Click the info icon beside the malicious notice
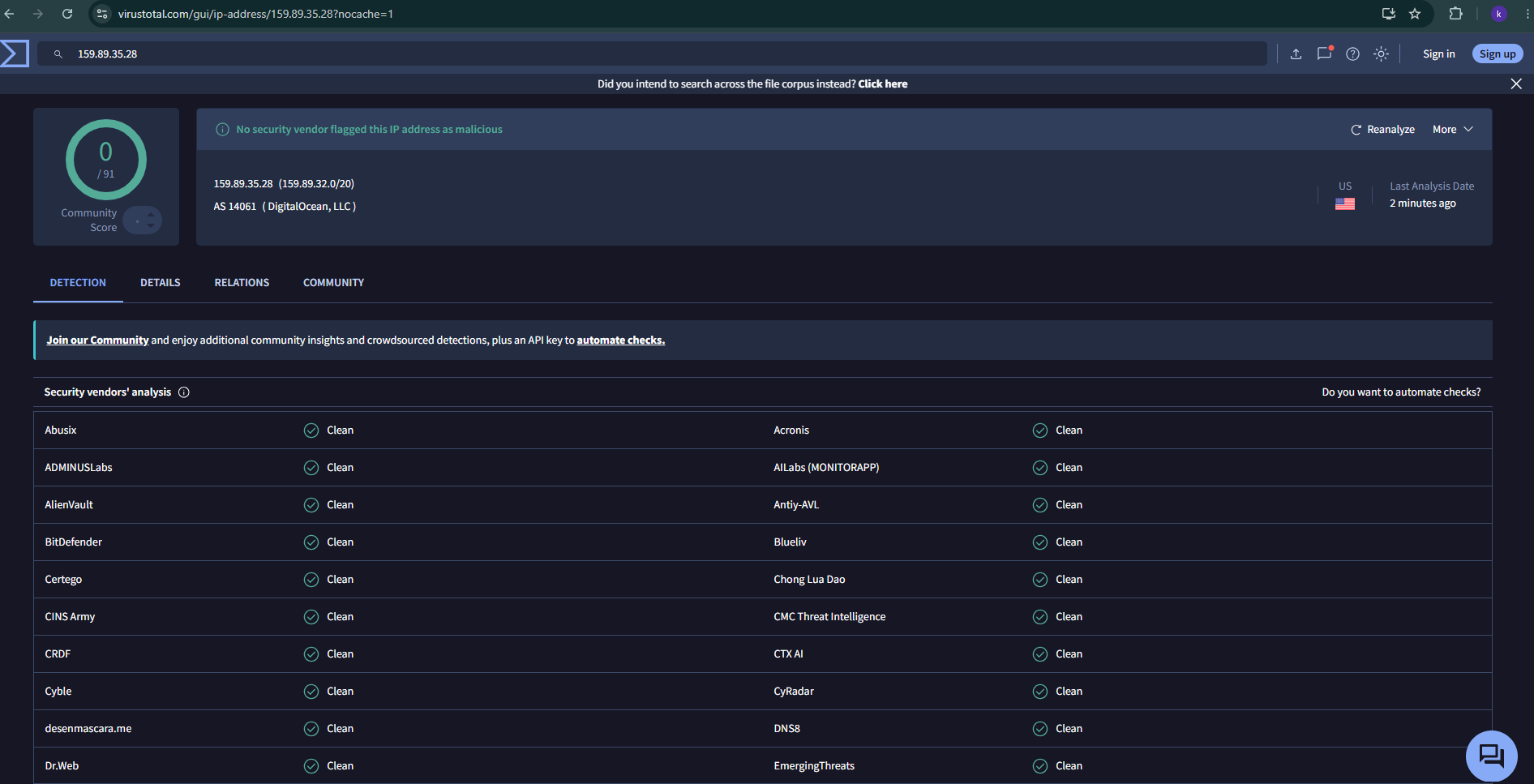The image size is (1534, 784). tap(222, 130)
